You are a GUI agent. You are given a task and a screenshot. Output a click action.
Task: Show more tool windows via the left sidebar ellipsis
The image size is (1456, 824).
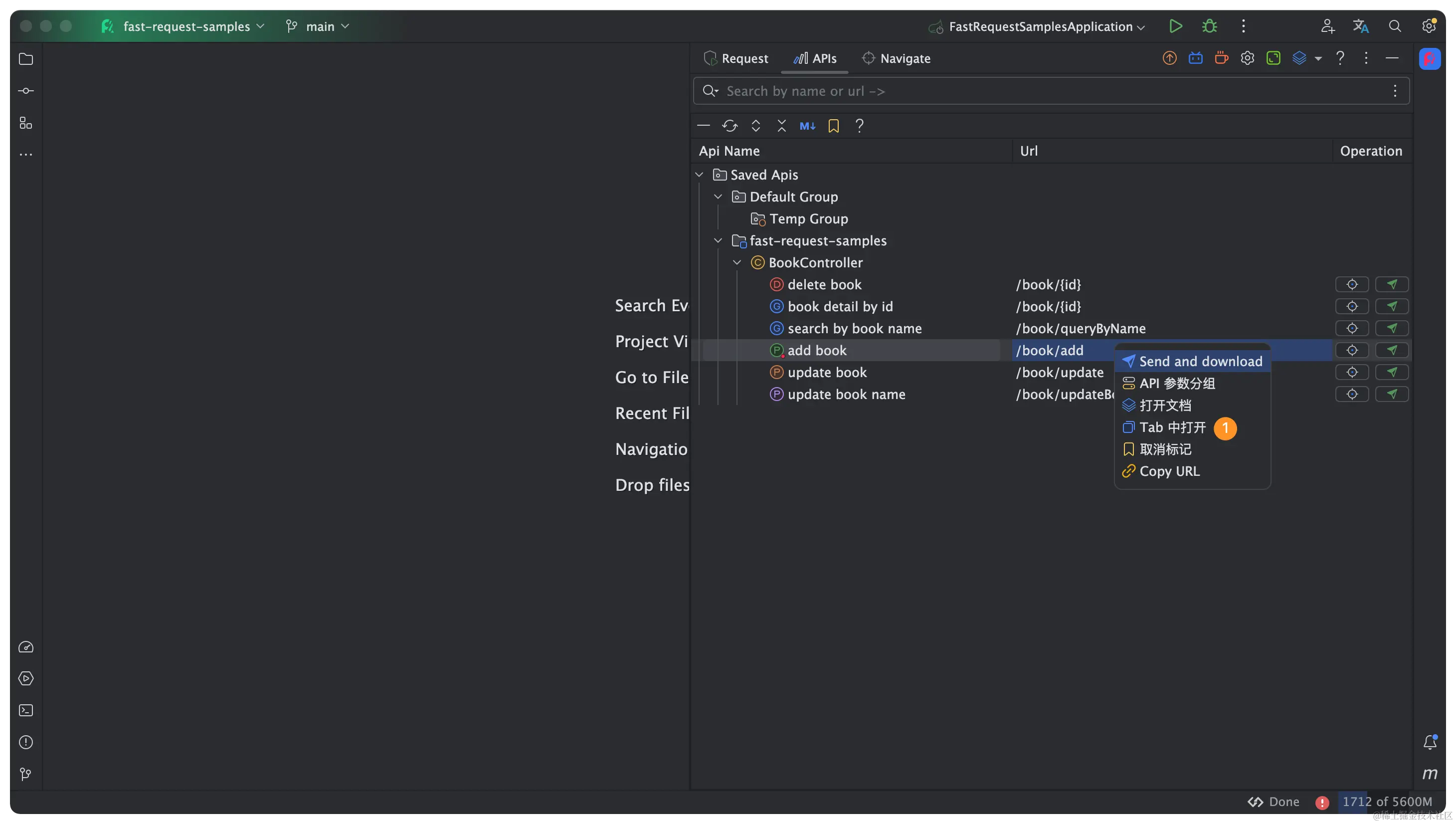pos(26,154)
